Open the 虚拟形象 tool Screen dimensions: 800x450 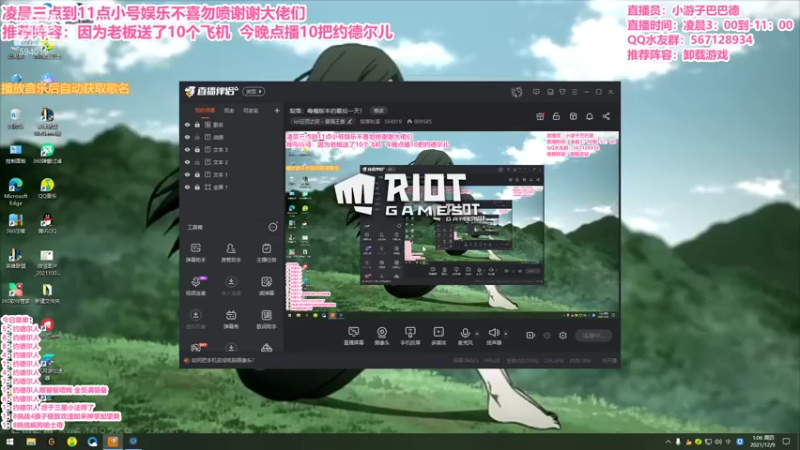point(195,319)
